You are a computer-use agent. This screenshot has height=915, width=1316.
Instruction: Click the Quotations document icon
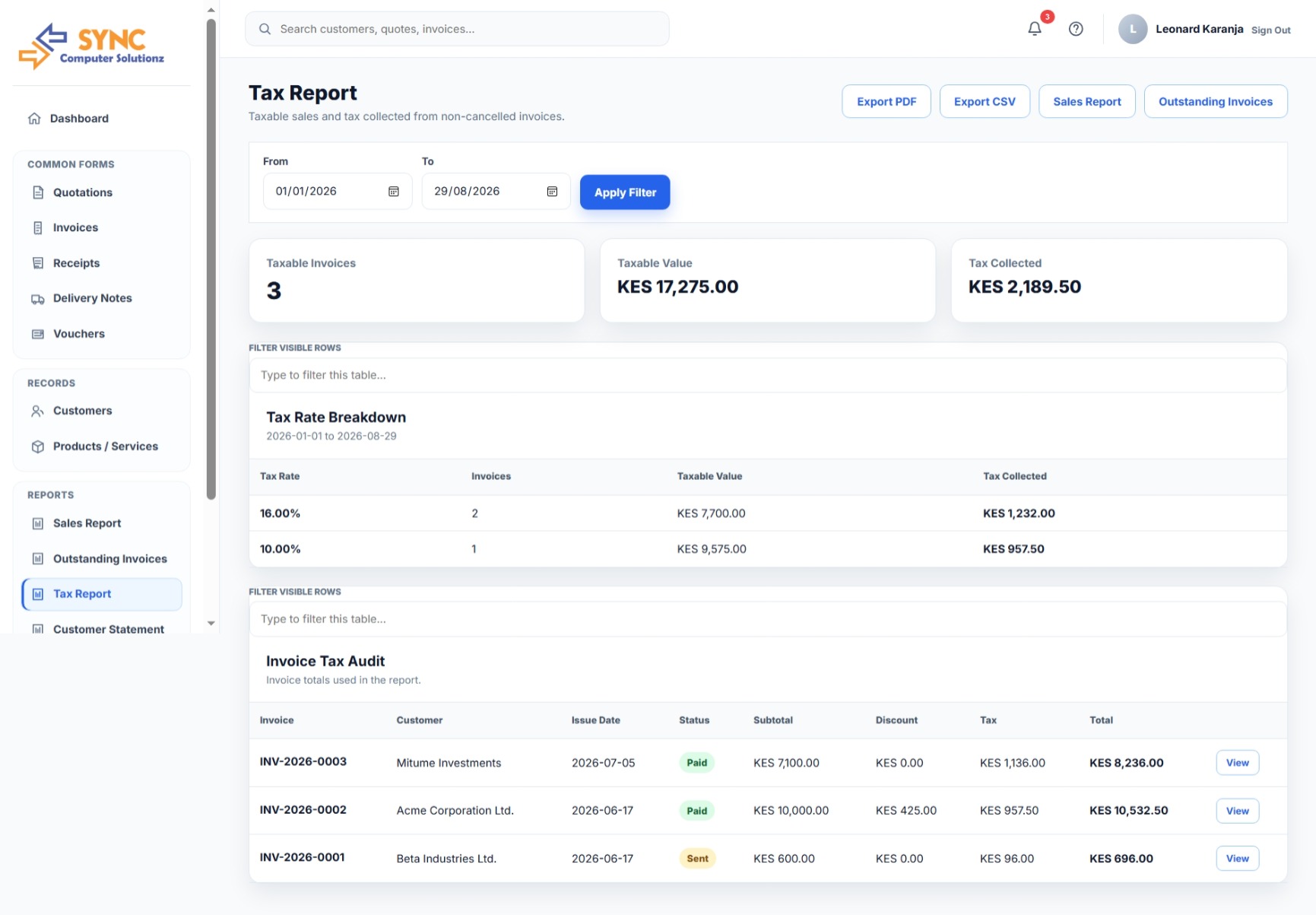tap(38, 192)
